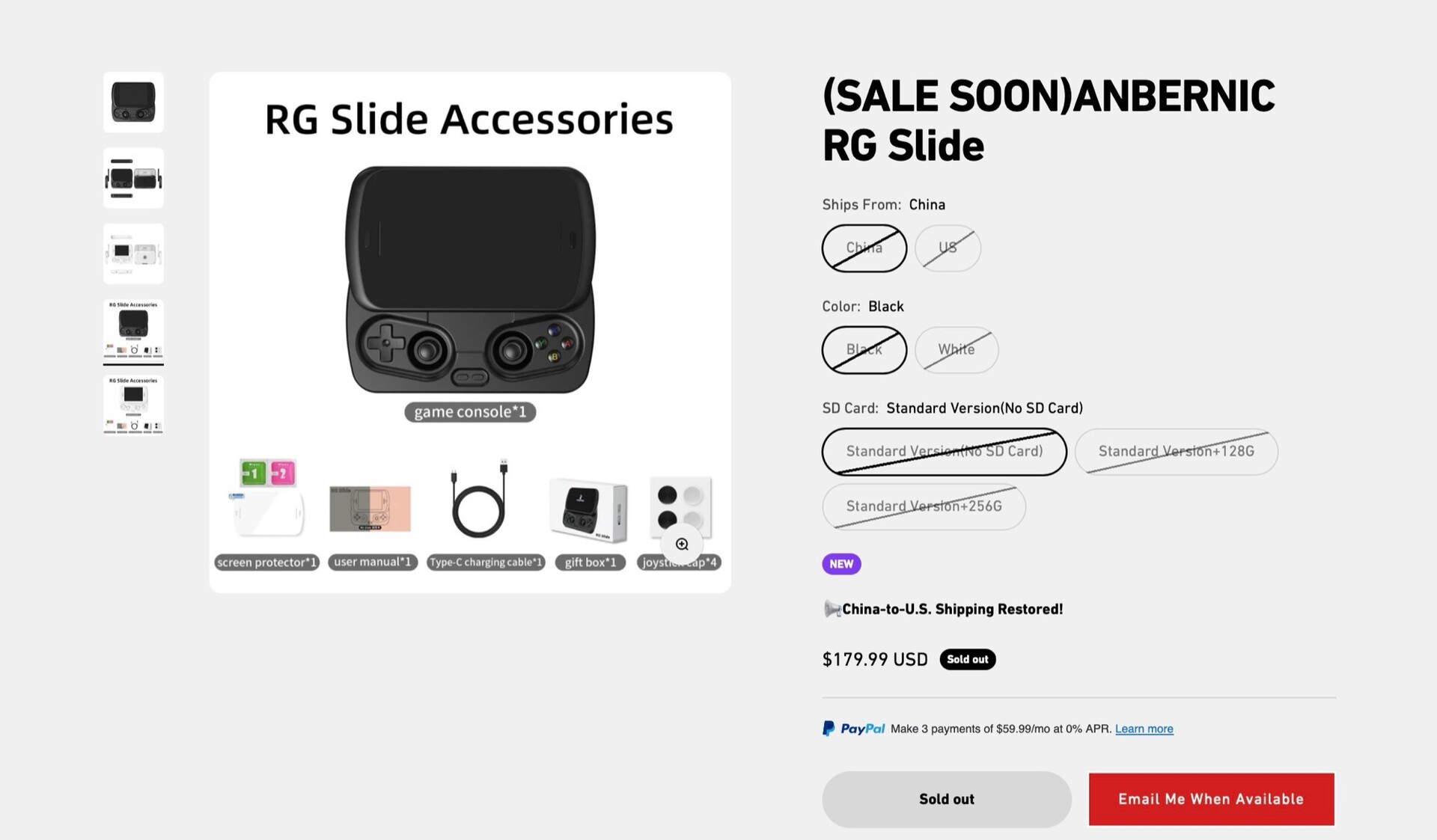This screenshot has width=1437, height=840.
Task: Click the main RG Slide Accessories image
Action: (470, 299)
